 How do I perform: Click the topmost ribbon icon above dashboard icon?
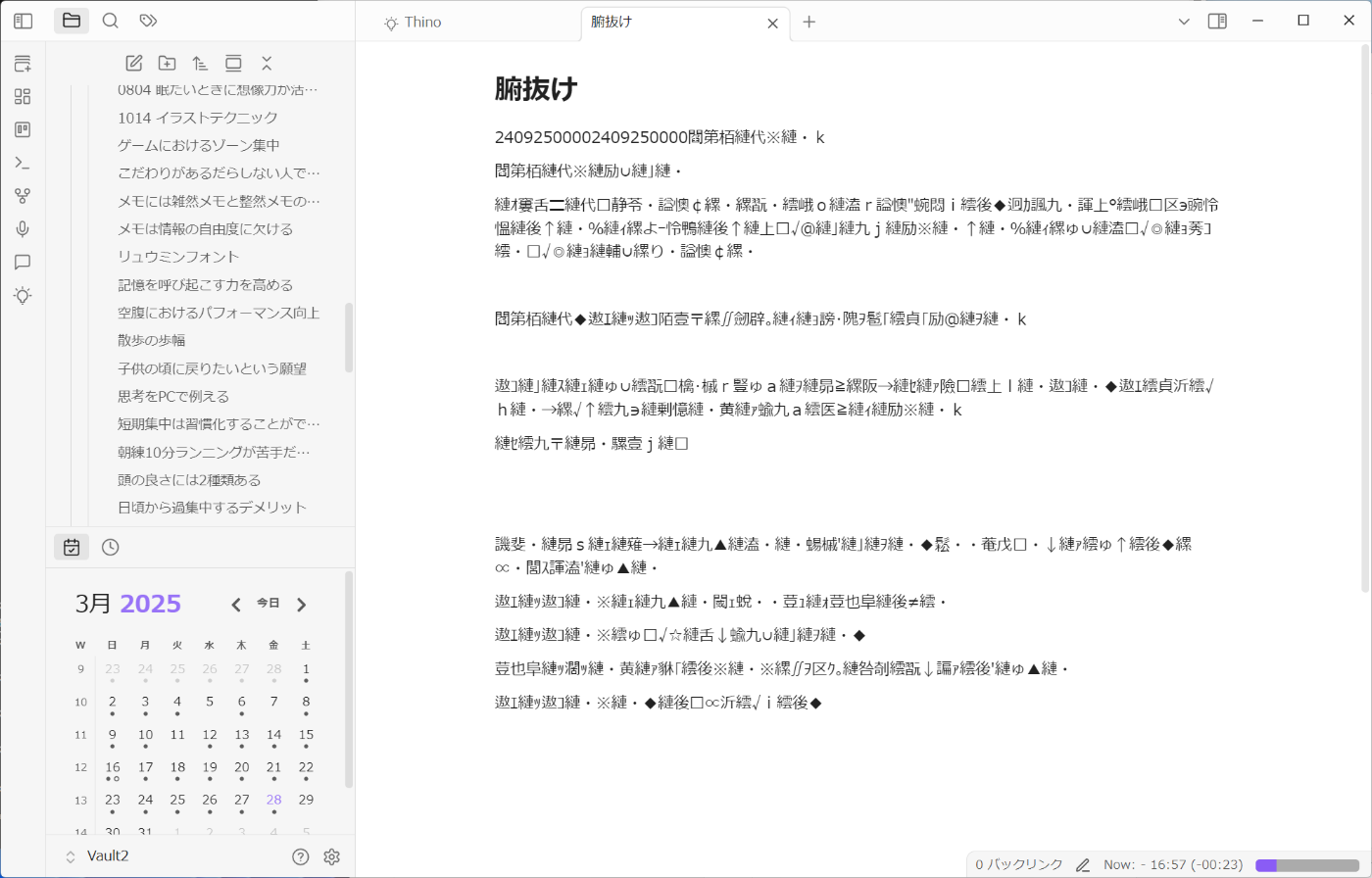(23, 65)
